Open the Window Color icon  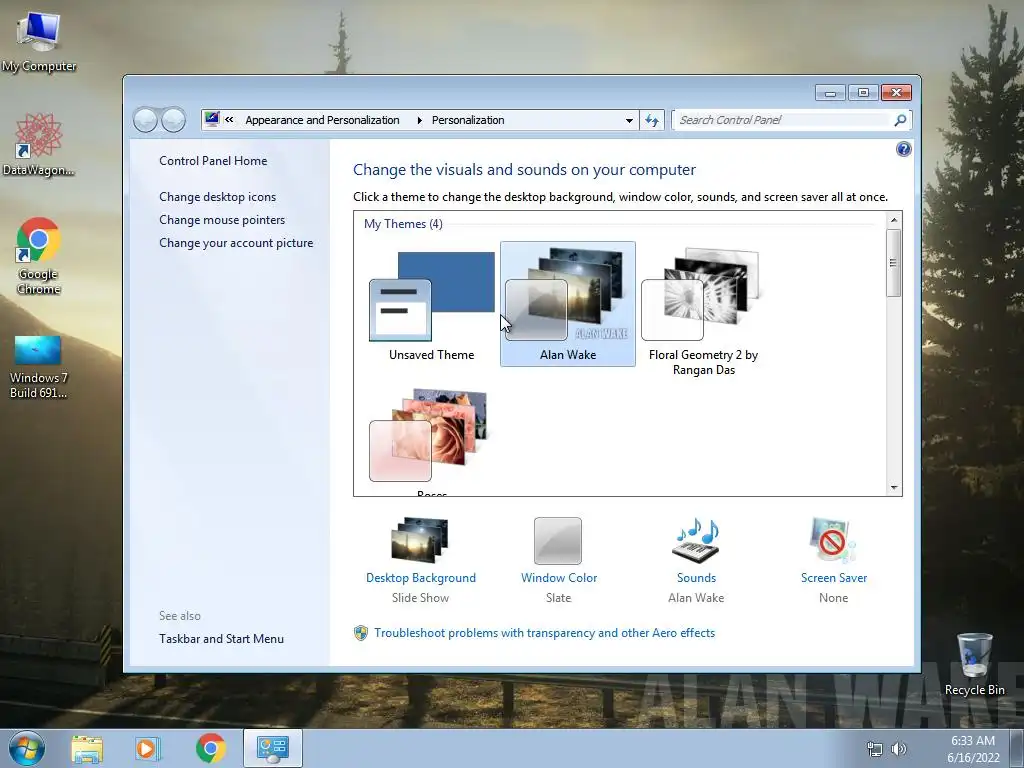click(558, 541)
